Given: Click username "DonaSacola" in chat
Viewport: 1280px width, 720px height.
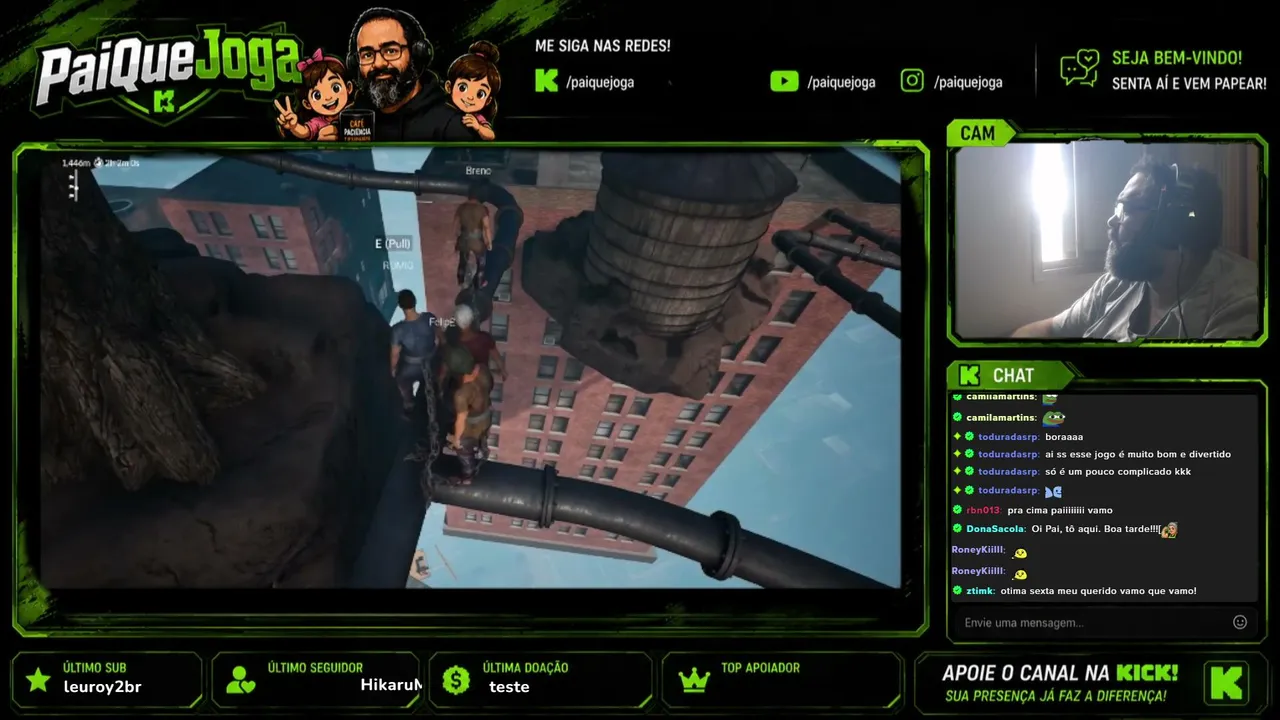Looking at the screenshot, I should [995, 529].
